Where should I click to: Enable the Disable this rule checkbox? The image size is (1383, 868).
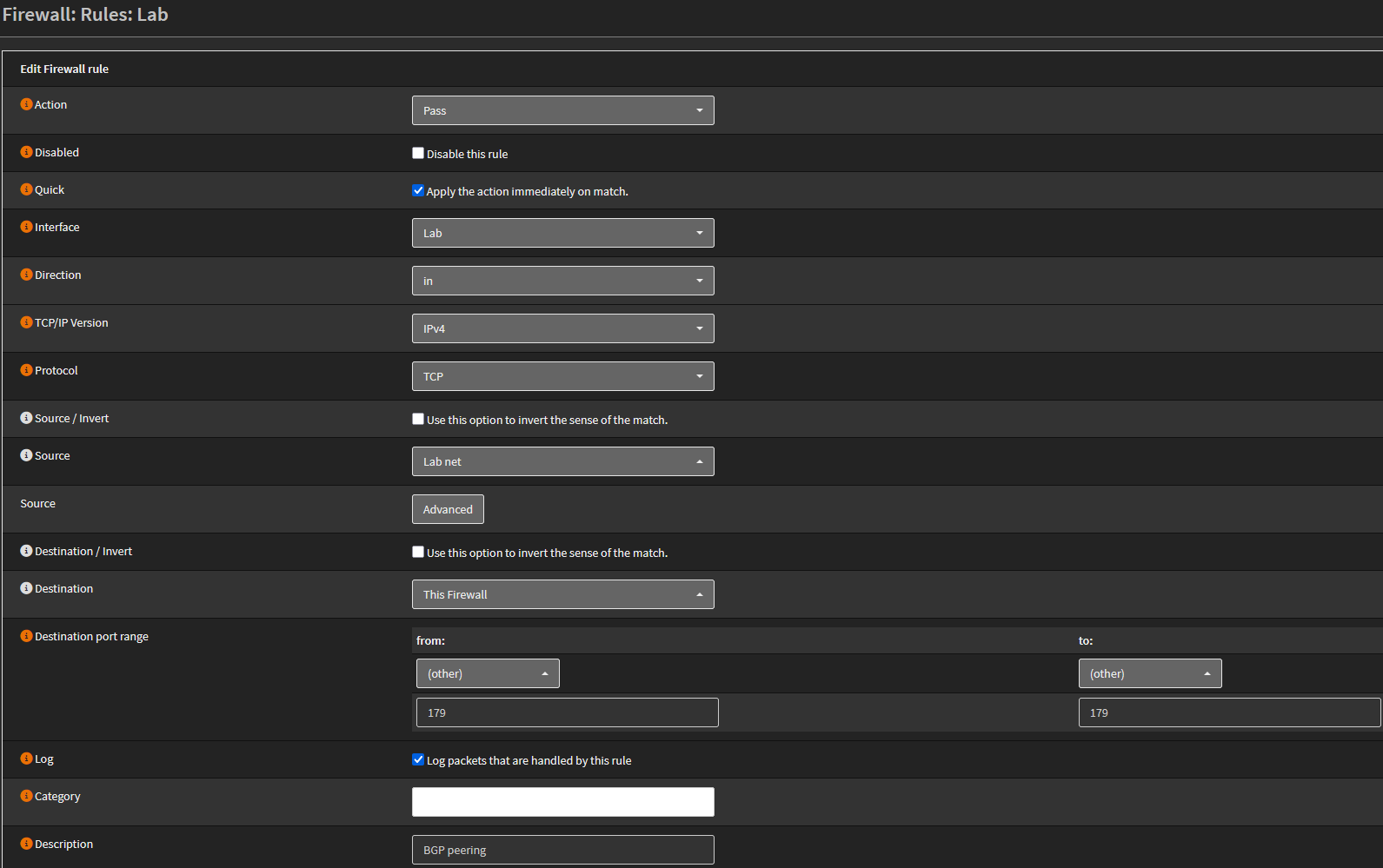(x=418, y=153)
